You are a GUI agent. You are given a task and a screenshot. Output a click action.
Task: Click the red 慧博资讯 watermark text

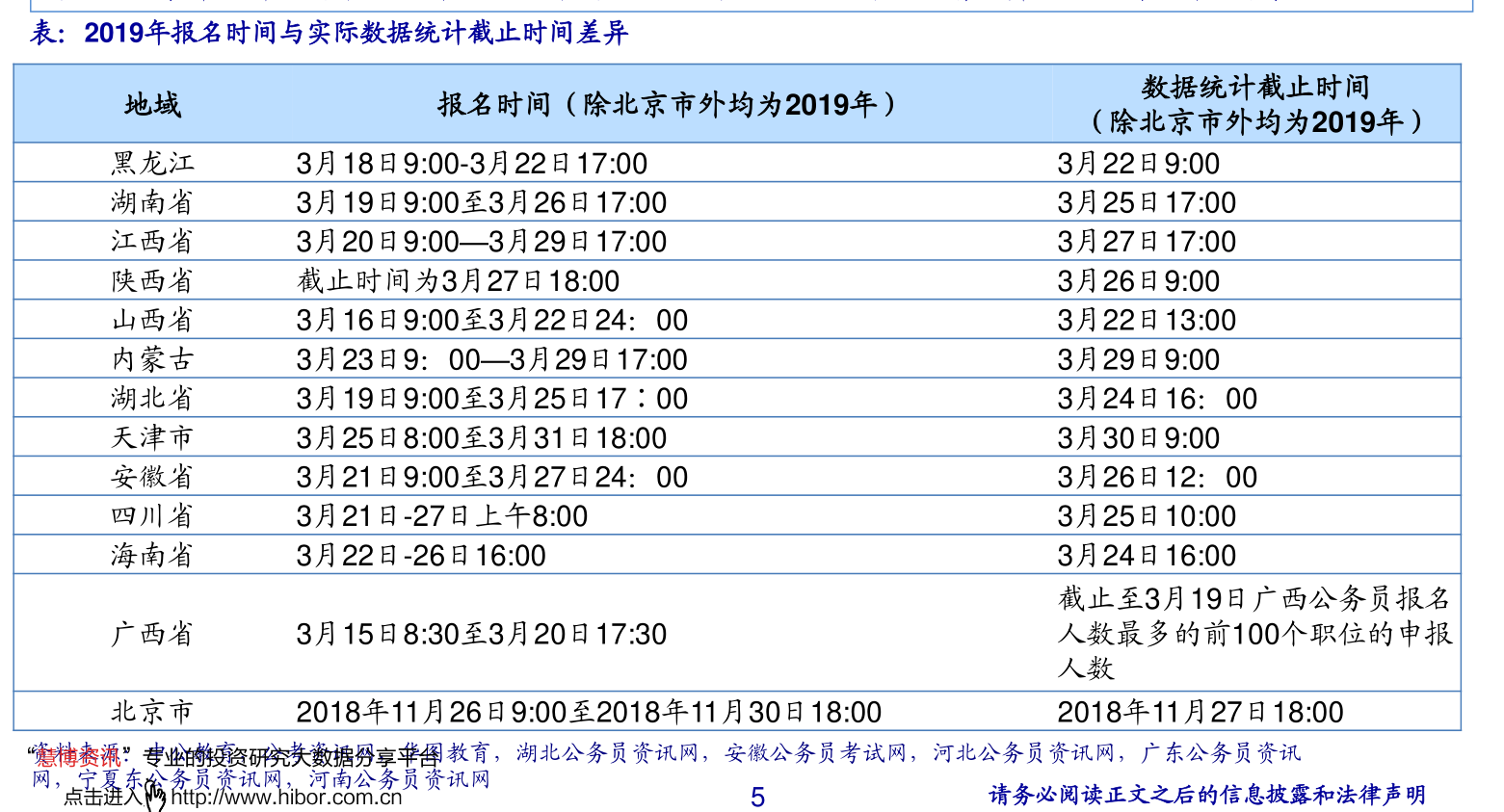coord(78,757)
